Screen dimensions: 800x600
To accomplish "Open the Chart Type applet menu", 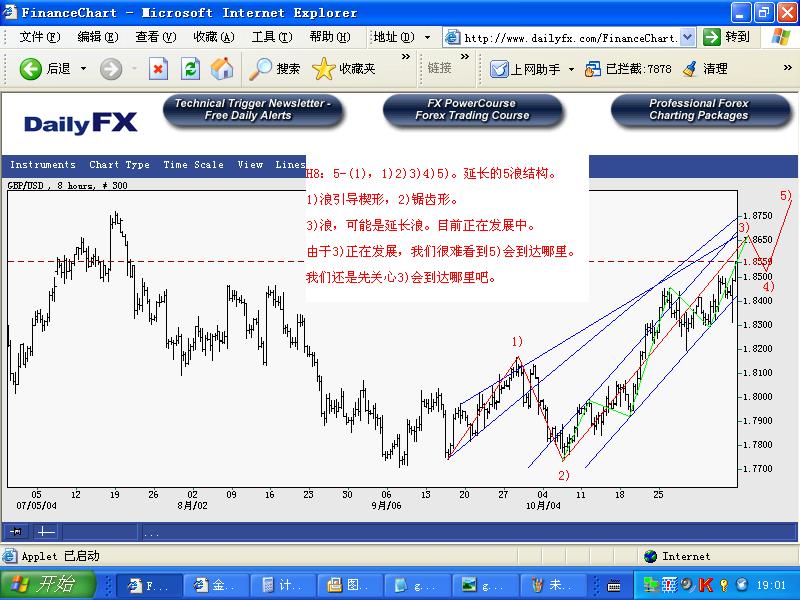I will point(119,165).
